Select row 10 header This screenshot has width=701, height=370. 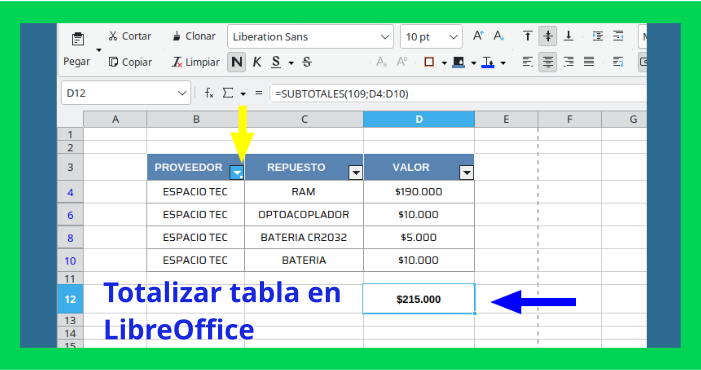click(x=70, y=261)
